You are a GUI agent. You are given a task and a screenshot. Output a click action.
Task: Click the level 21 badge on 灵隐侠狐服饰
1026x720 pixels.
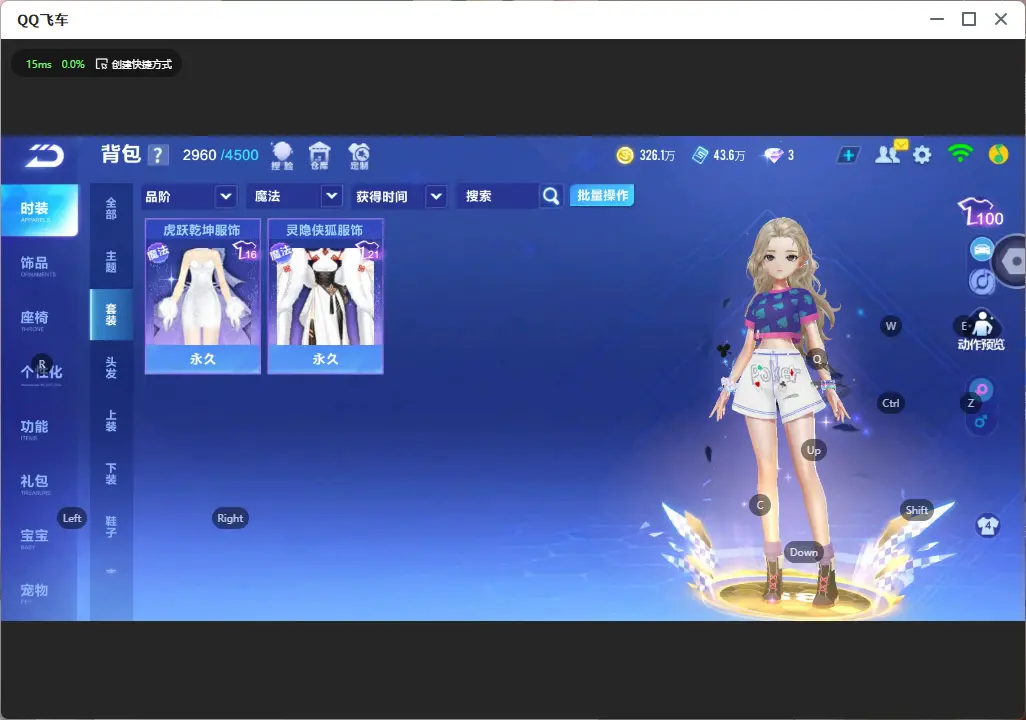[368, 251]
